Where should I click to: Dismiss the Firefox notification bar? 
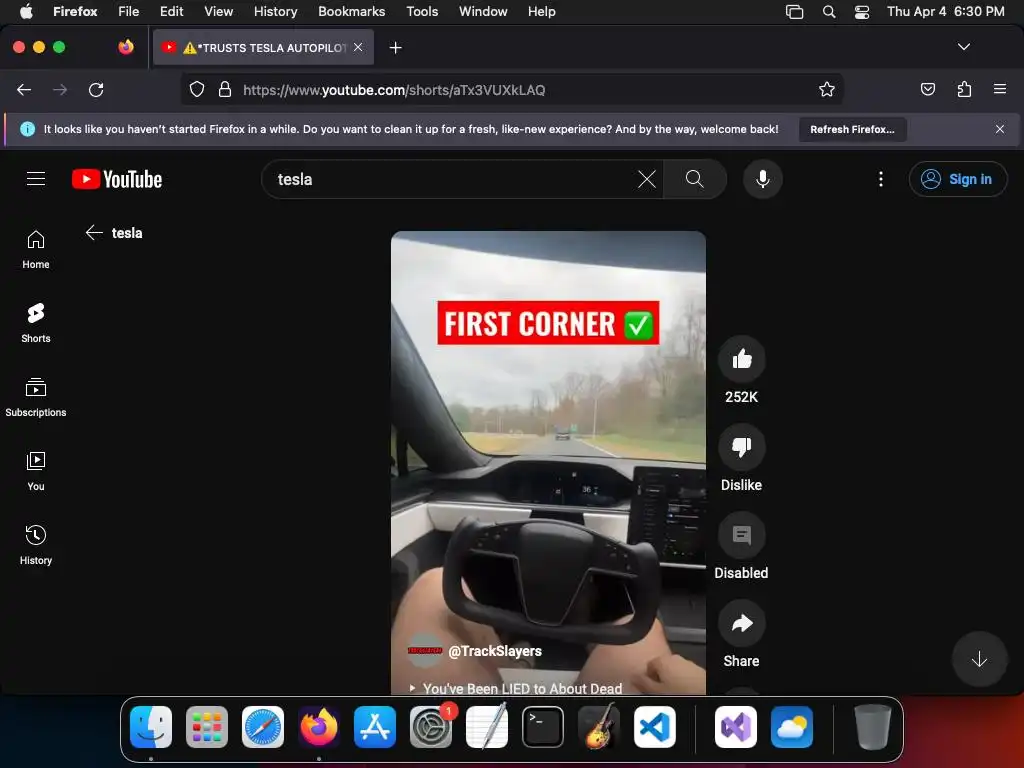coord(999,129)
